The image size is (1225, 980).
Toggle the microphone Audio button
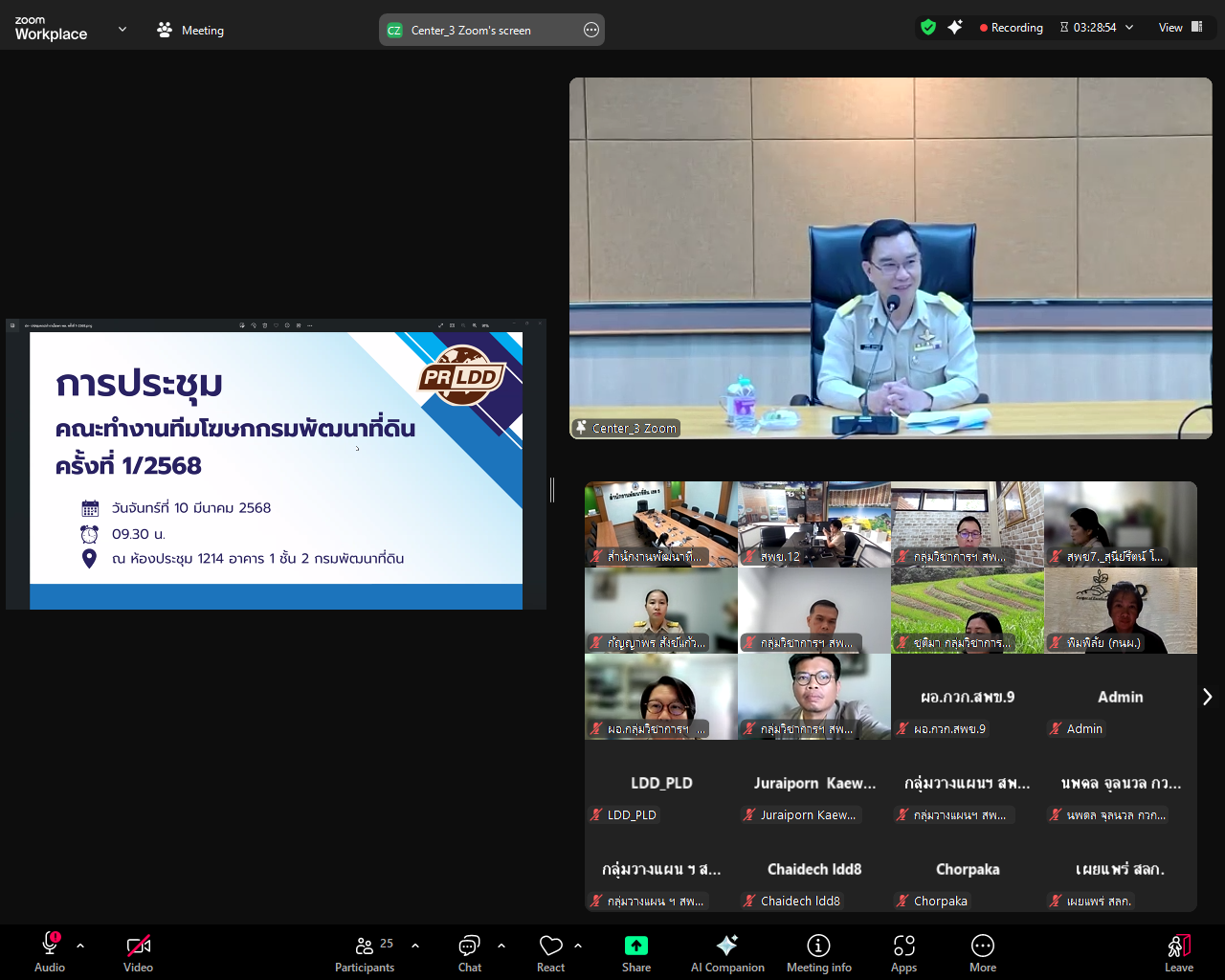(50, 952)
